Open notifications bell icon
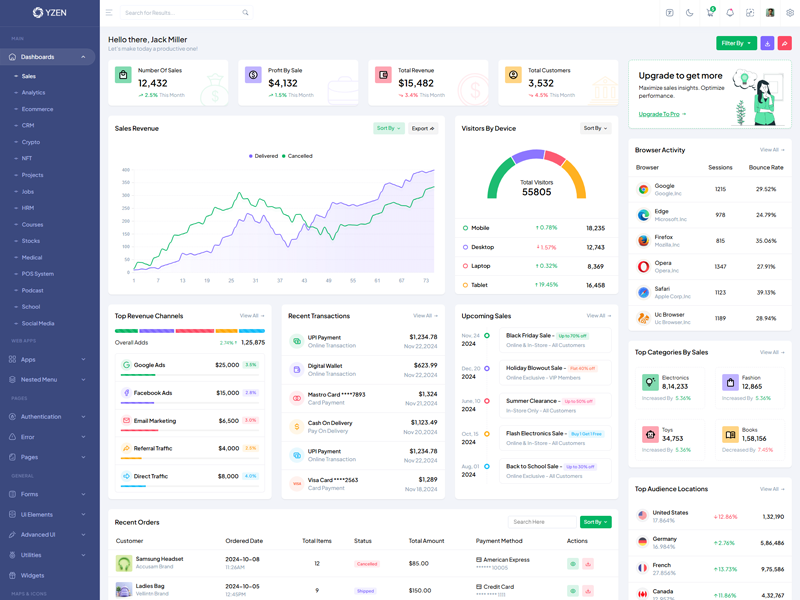Image resolution: width=800 pixels, height=600 pixels. pyautogui.click(x=730, y=13)
